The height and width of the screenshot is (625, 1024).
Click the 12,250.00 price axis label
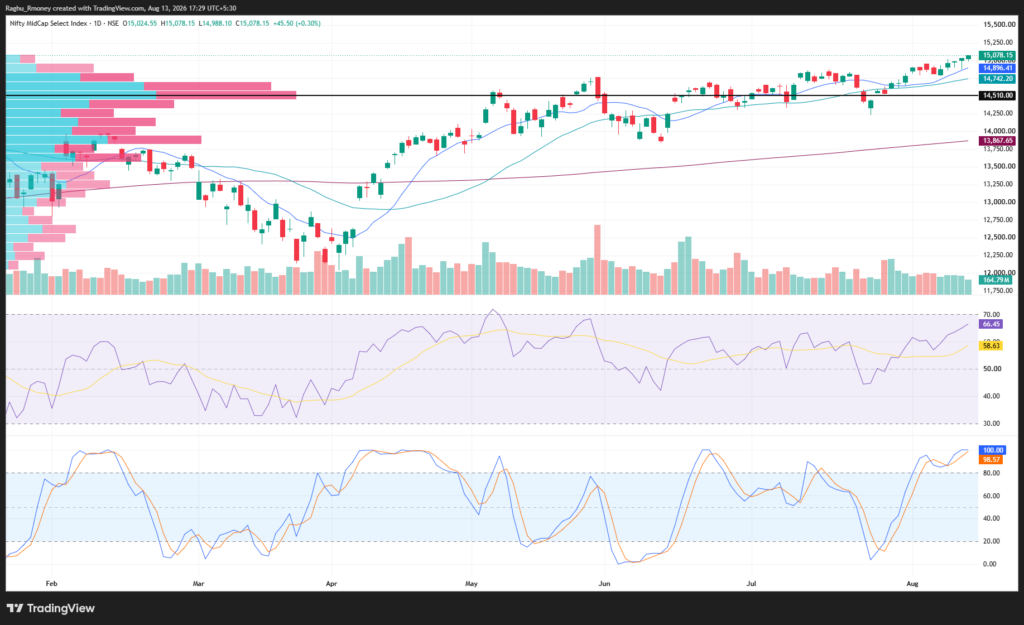point(999,255)
